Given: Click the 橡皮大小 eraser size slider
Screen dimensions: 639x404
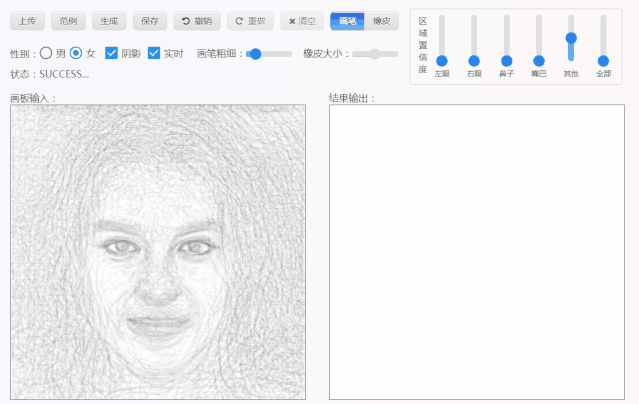Looking at the screenshot, I should pos(375,54).
